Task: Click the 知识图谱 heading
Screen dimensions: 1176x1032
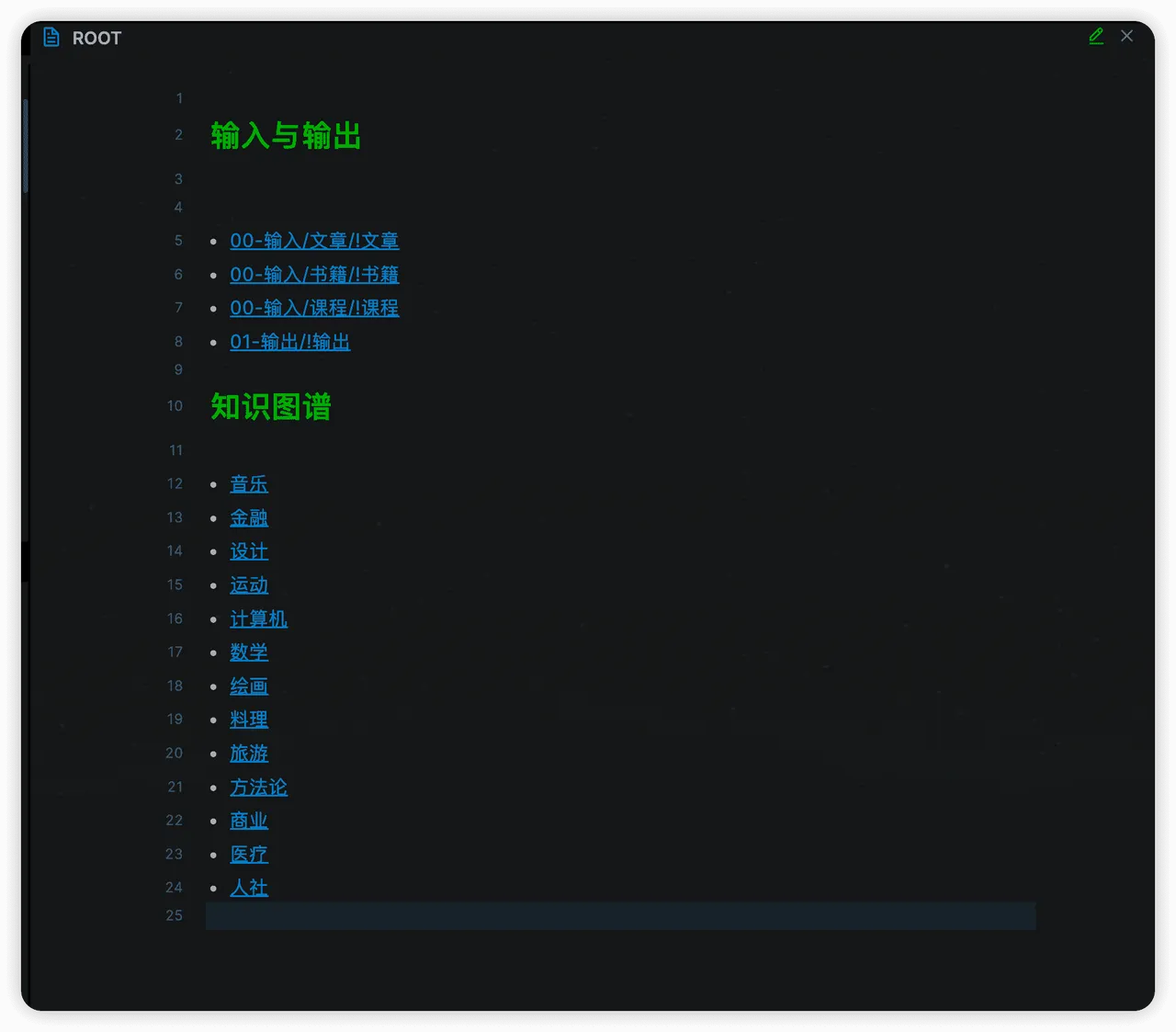Action: tap(271, 406)
